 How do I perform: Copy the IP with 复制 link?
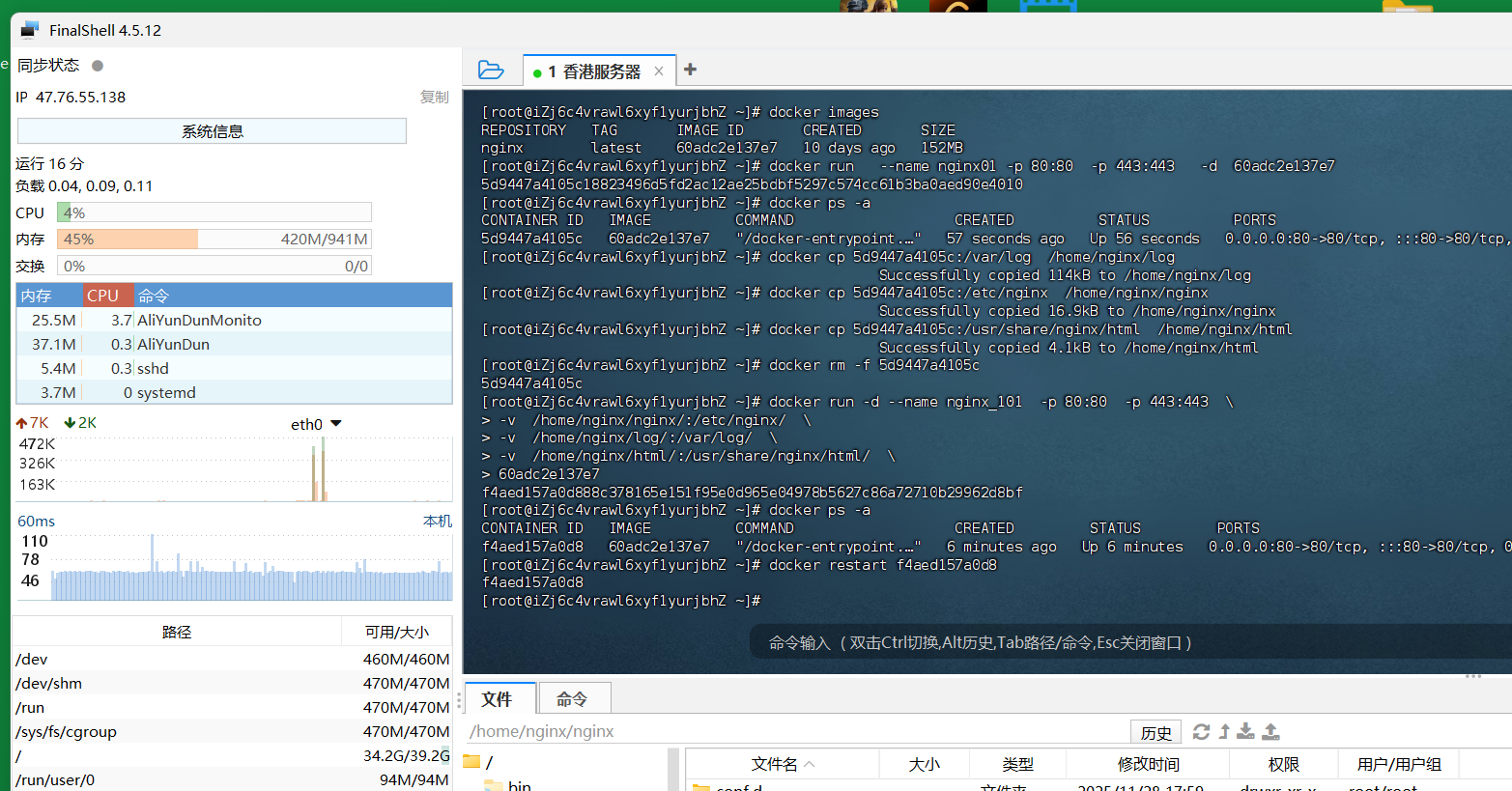point(434,97)
